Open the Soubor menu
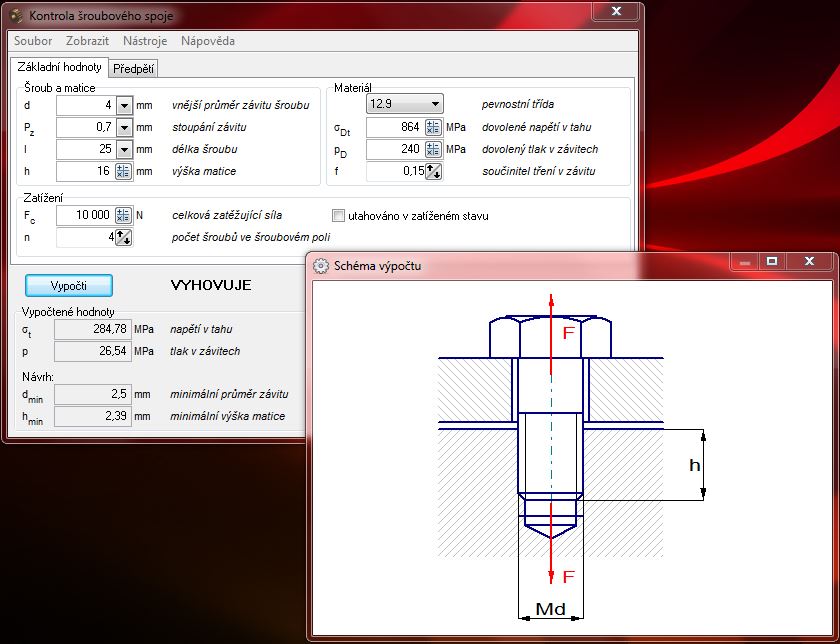Image resolution: width=840 pixels, height=644 pixels. tap(33, 41)
